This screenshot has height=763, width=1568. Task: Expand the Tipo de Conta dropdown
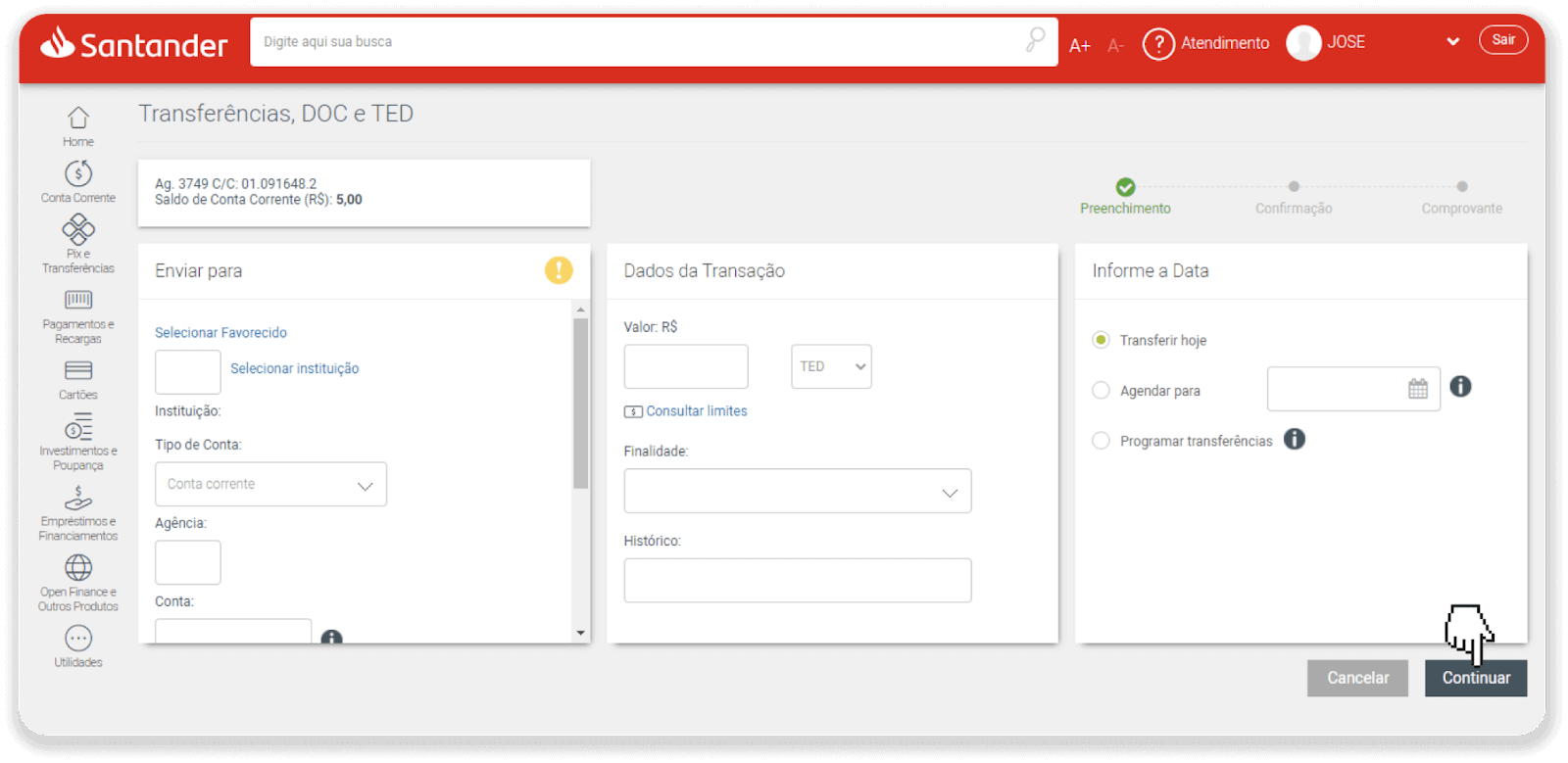270,485
